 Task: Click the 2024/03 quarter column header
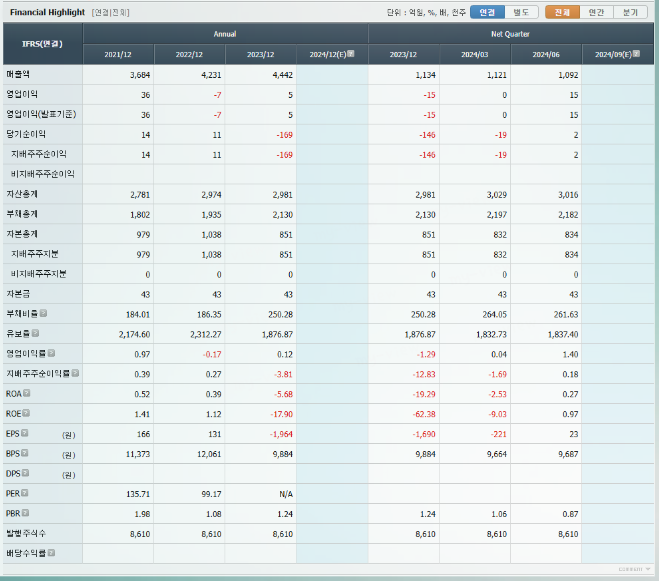click(475, 54)
